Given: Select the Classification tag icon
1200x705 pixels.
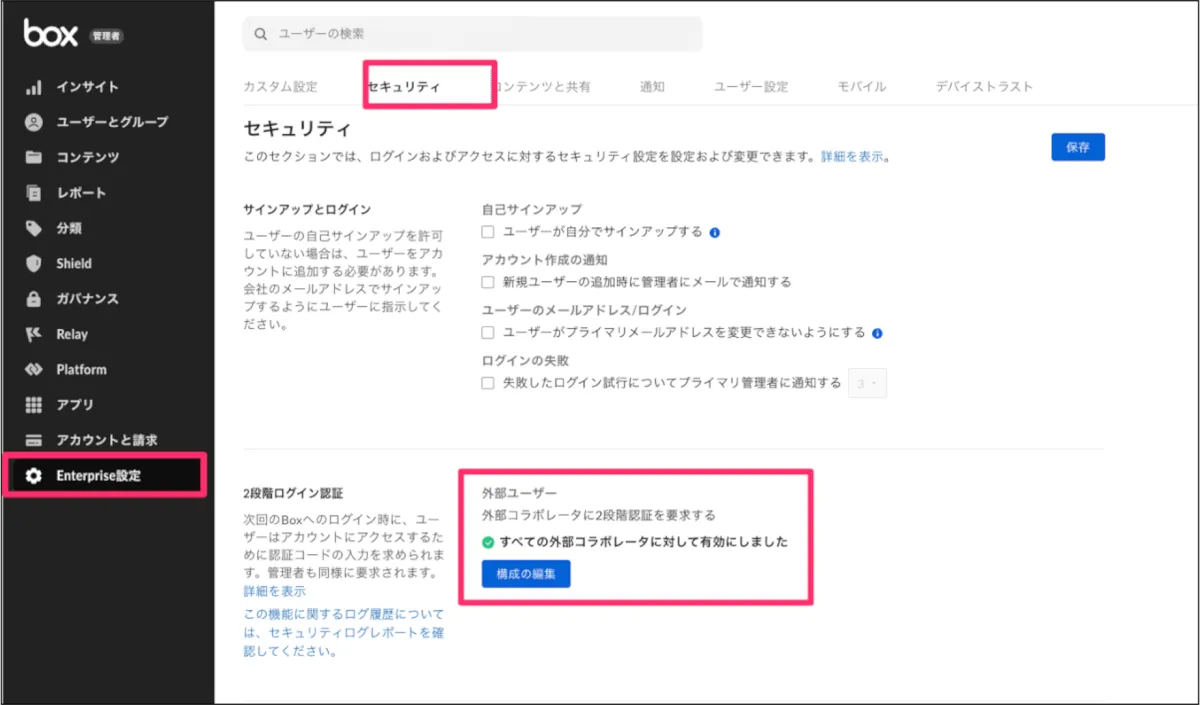Looking at the screenshot, I should tap(34, 228).
